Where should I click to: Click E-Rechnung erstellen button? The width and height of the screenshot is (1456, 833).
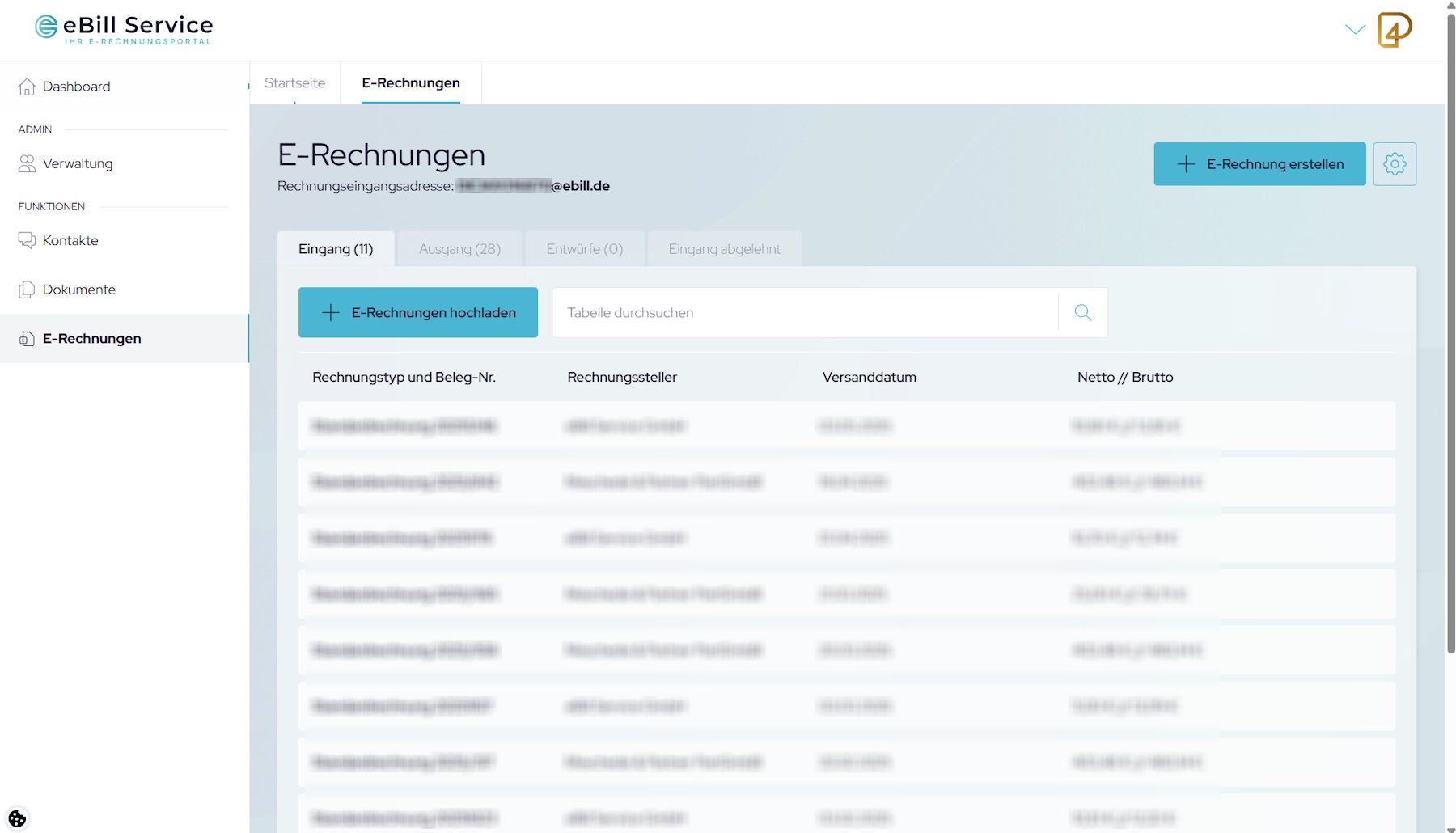pos(1259,164)
